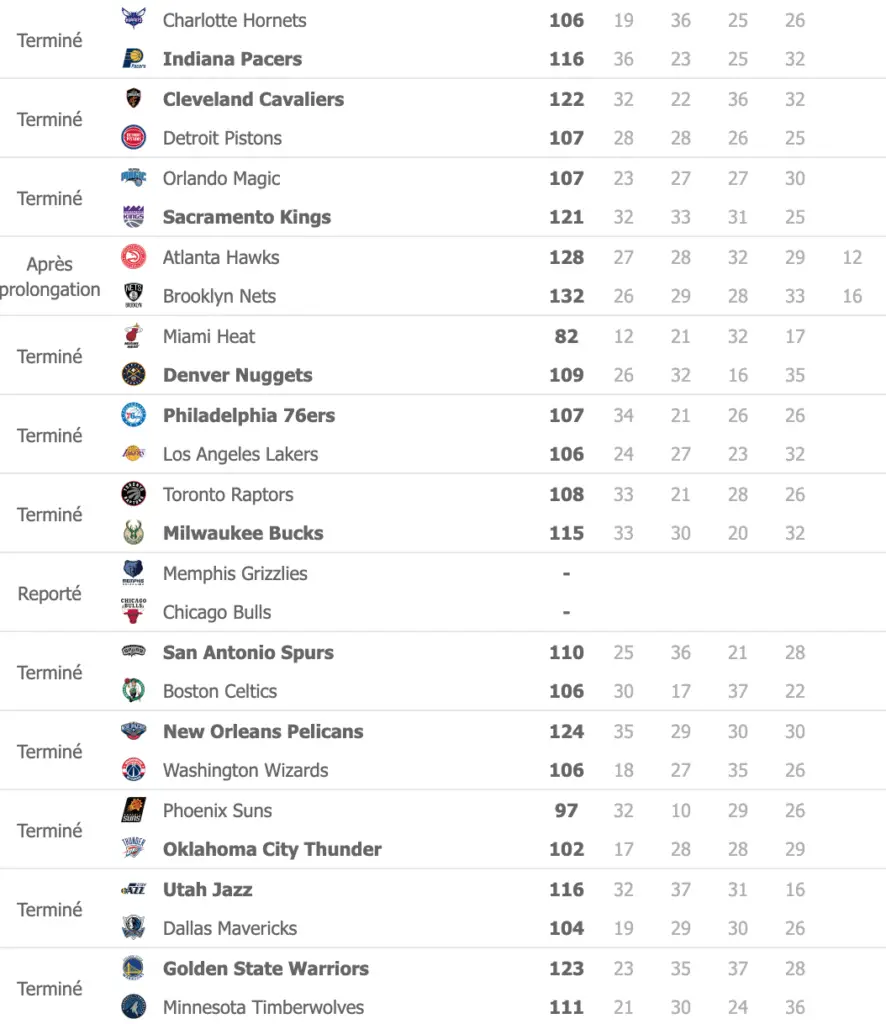Click the Chicago Bulls team logo
The image size is (886, 1024).
(x=133, y=612)
